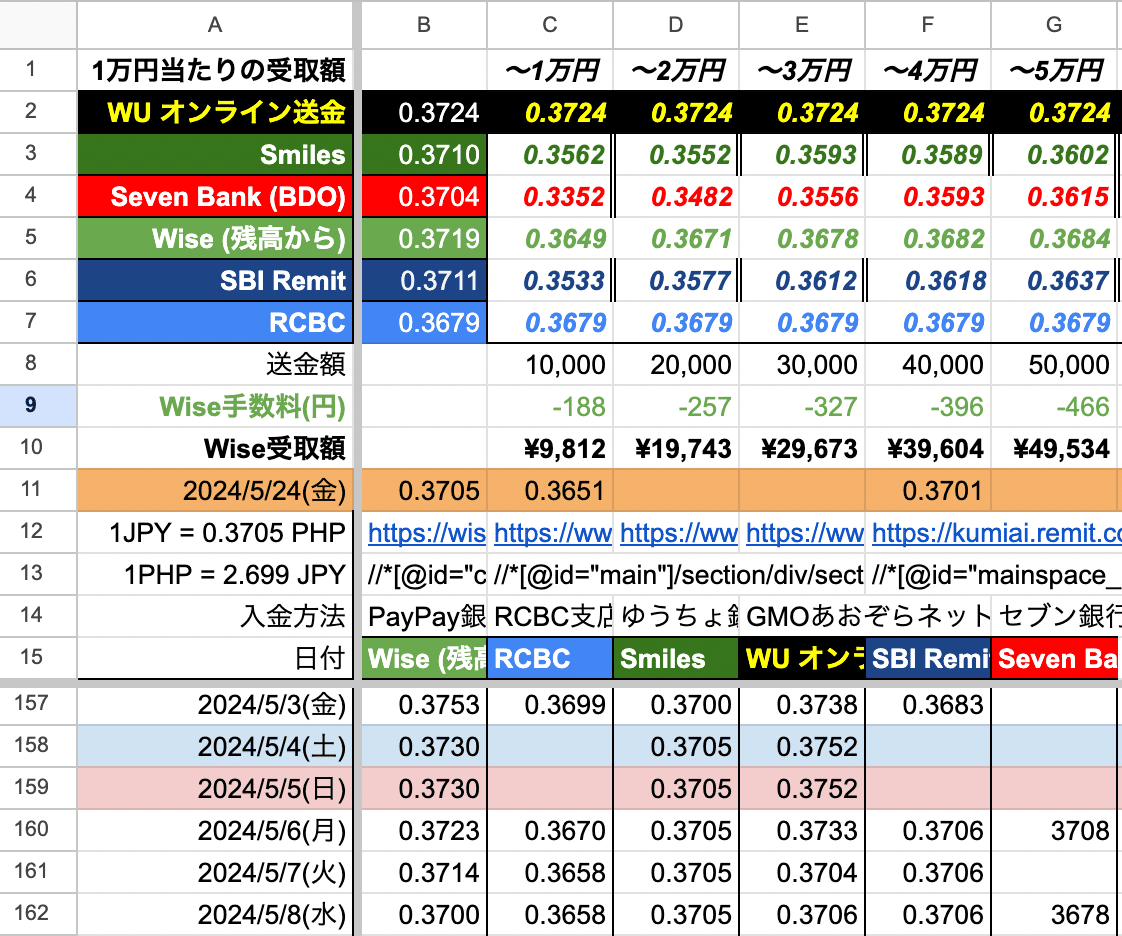
Task: Click the ¥39,604 received amount cell
Action: point(928,449)
